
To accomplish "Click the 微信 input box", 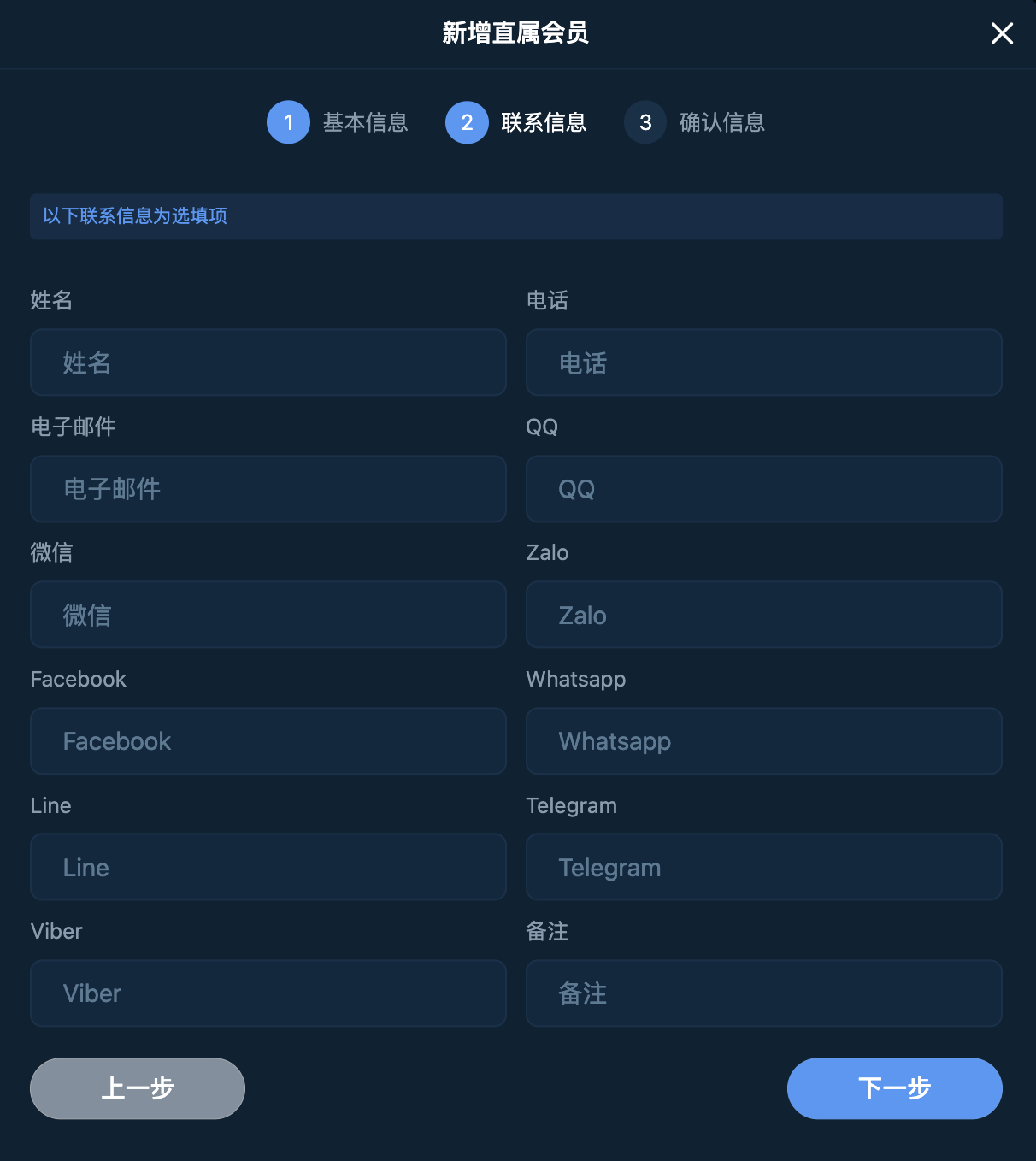I will [268, 615].
